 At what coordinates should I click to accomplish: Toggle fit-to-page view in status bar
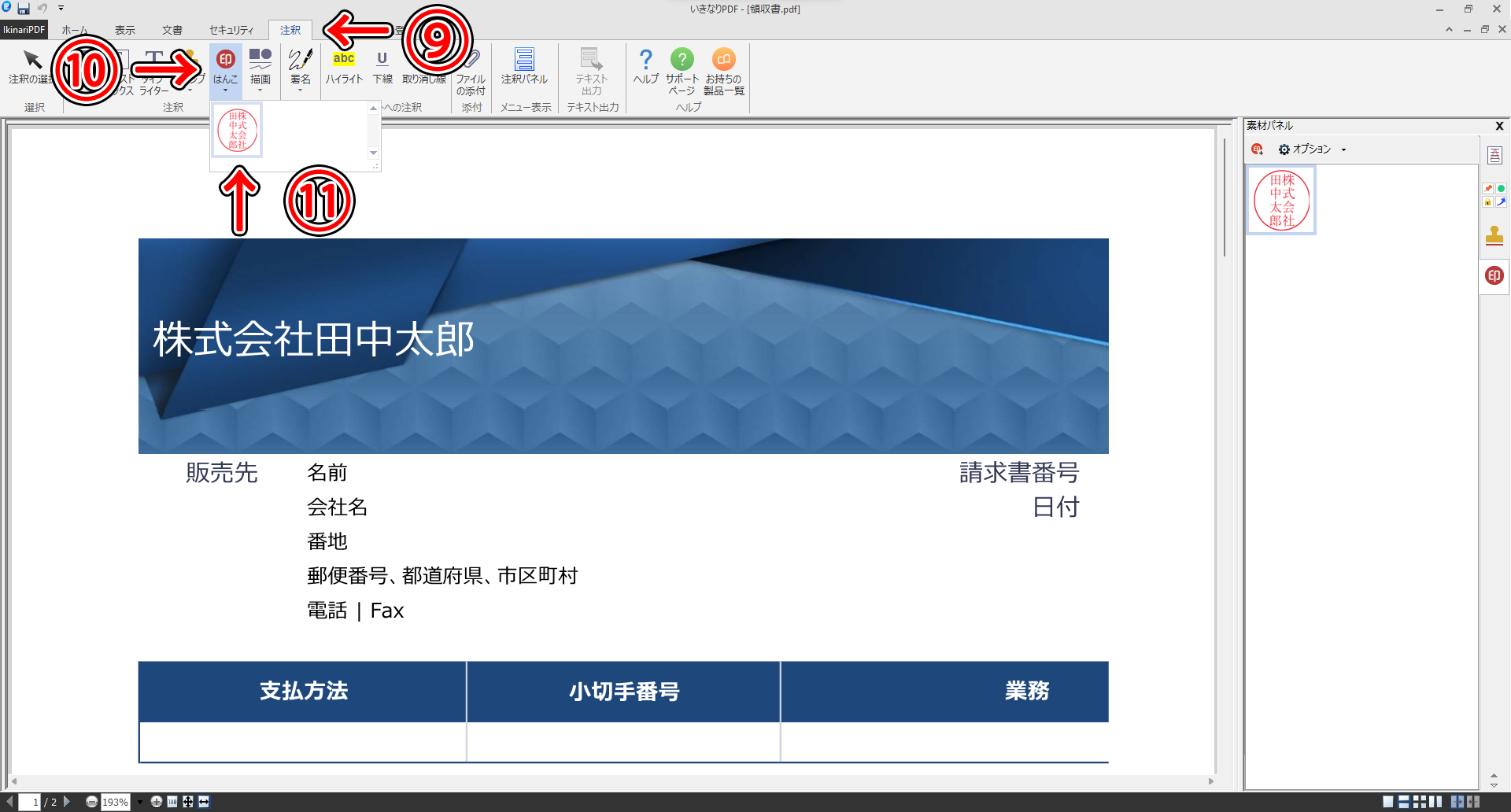tap(188, 802)
